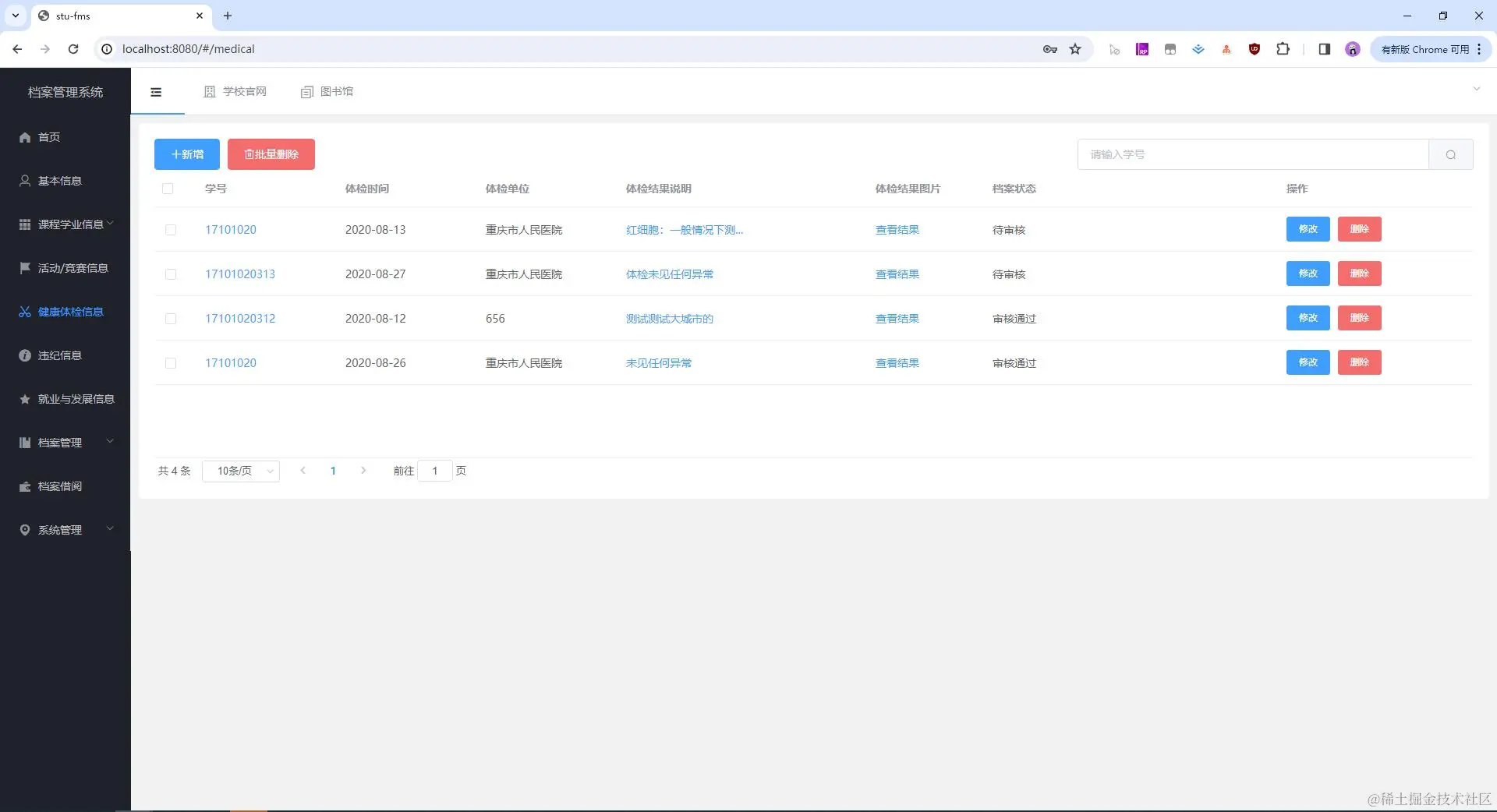
Task: Expand the 课程学业信息 submenu
Action: (x=110, y=224)
